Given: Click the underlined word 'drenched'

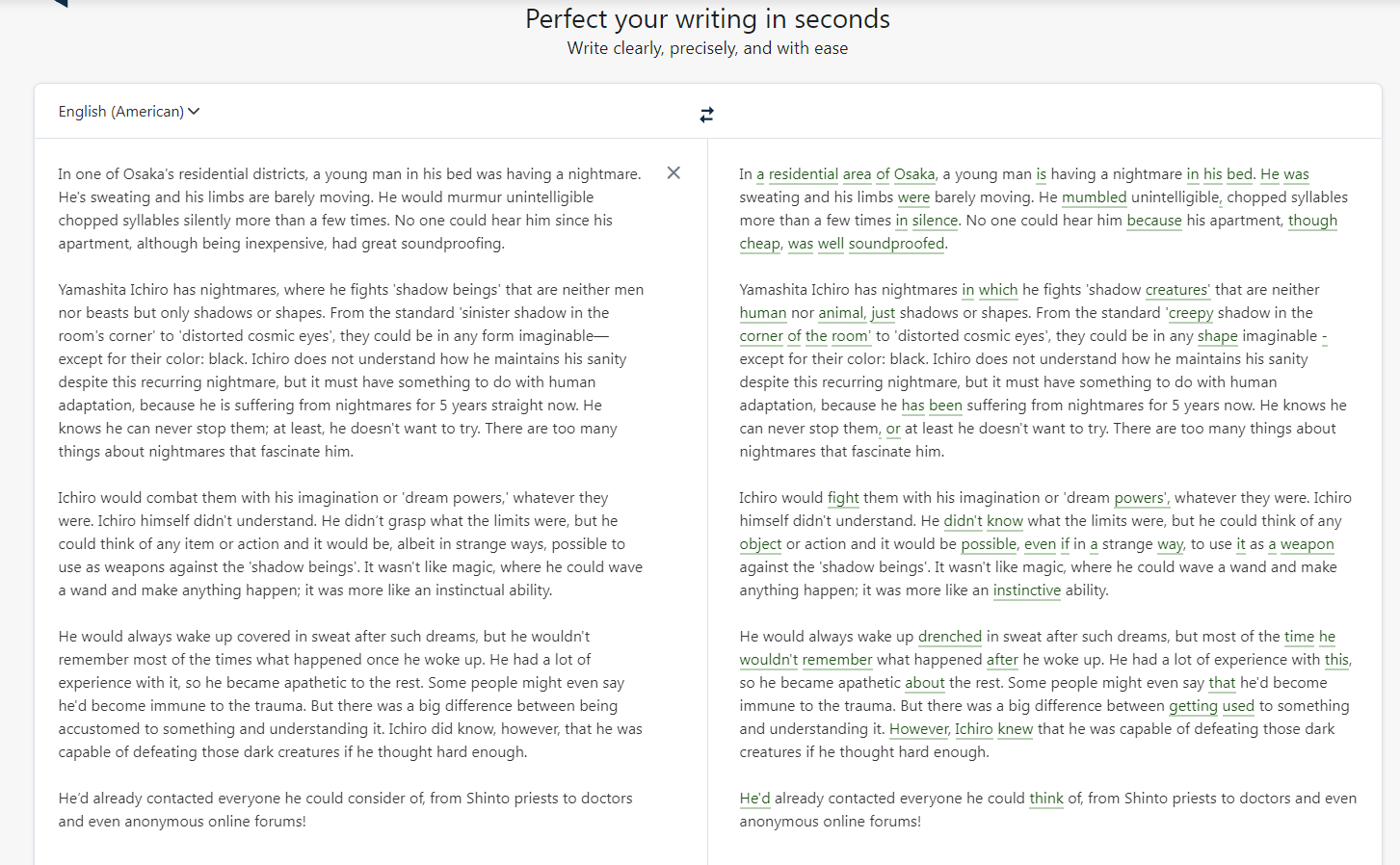Looking at the screenshot, I should [x=949, y=637].
